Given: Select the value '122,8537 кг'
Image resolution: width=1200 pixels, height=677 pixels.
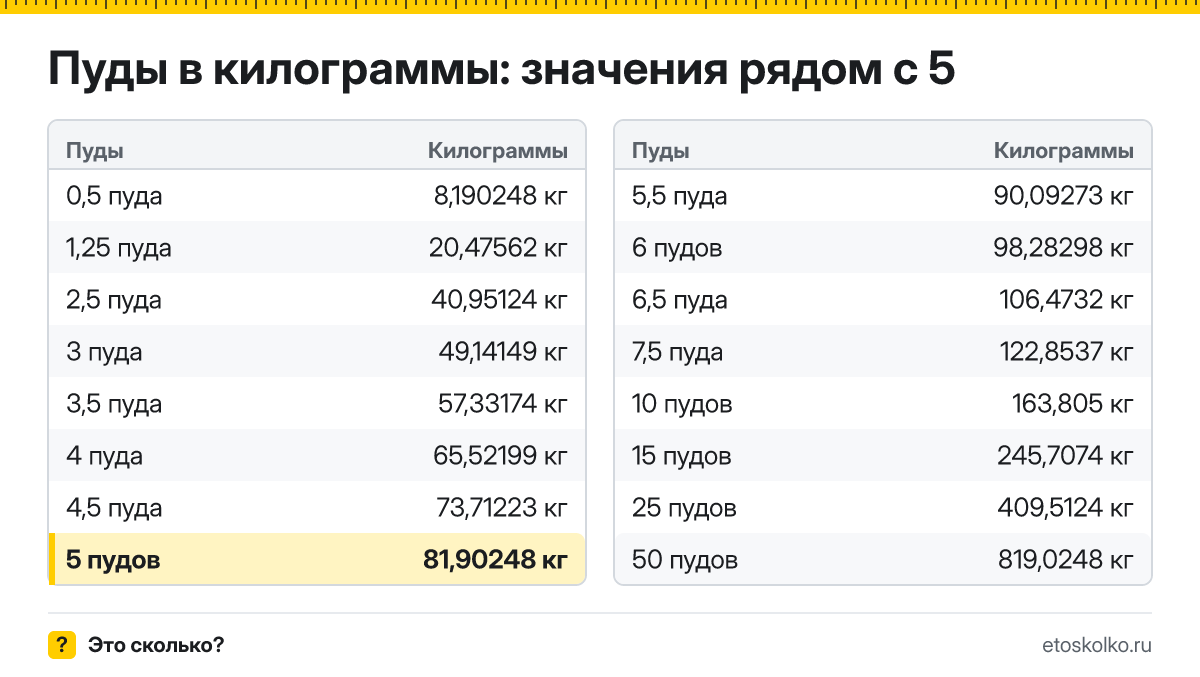Looking at the screenshot, I should 1067,352.
